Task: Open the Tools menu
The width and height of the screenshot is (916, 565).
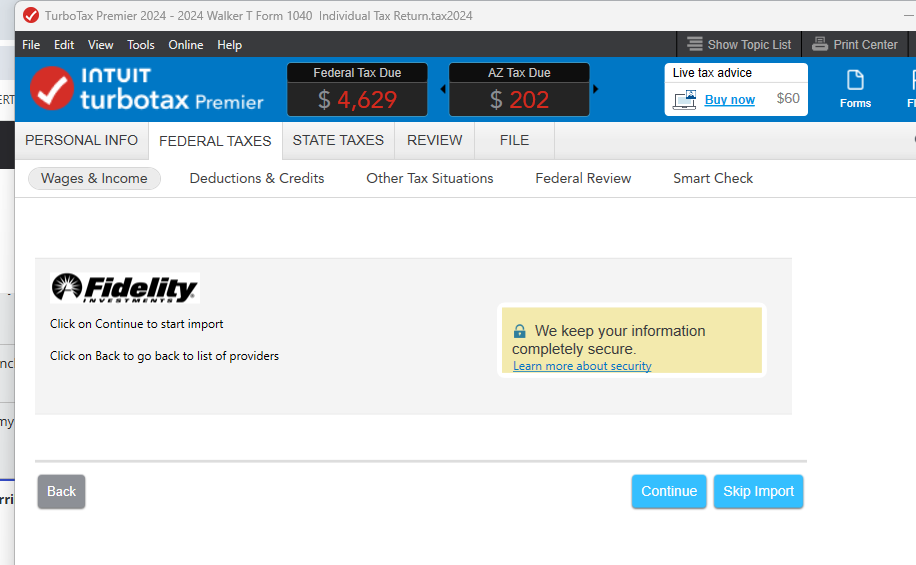Action: (141, 45)
